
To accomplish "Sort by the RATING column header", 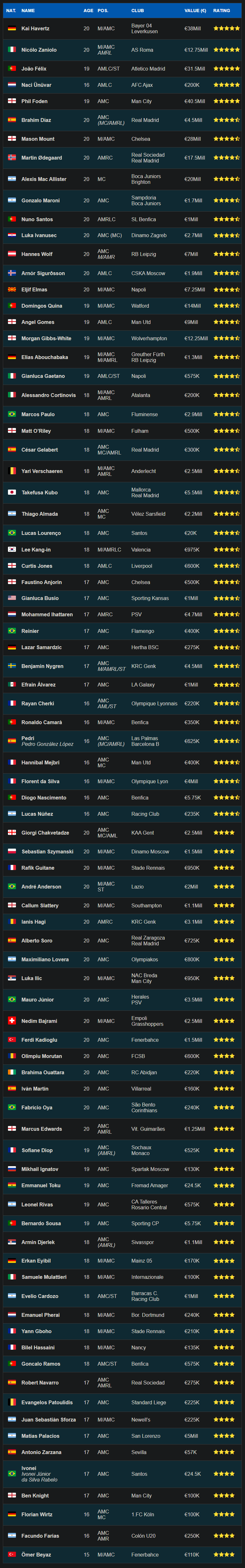I will [x=221, y=10].
